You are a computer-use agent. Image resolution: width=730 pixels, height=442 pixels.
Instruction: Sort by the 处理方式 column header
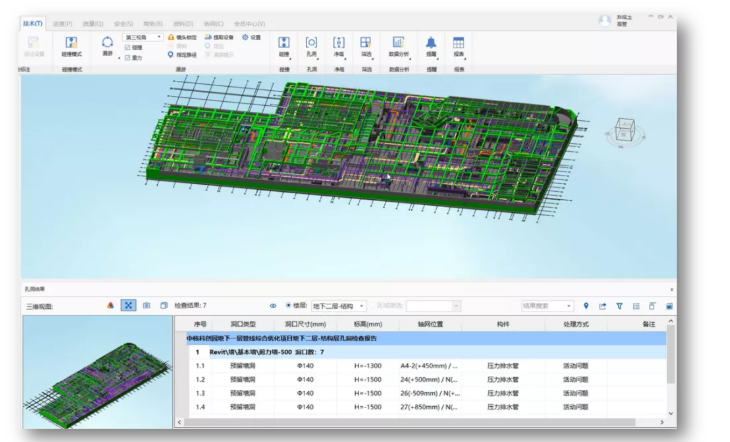[x=576, y=324]
